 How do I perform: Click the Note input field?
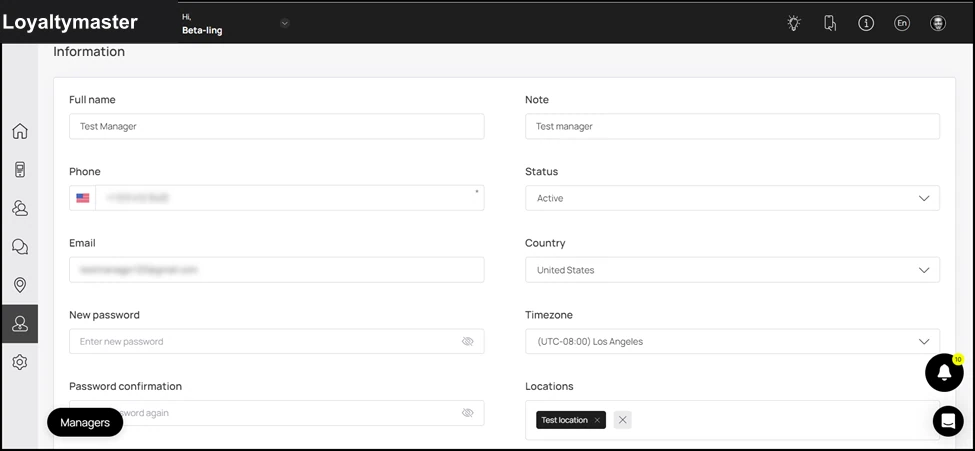(732, 126)
